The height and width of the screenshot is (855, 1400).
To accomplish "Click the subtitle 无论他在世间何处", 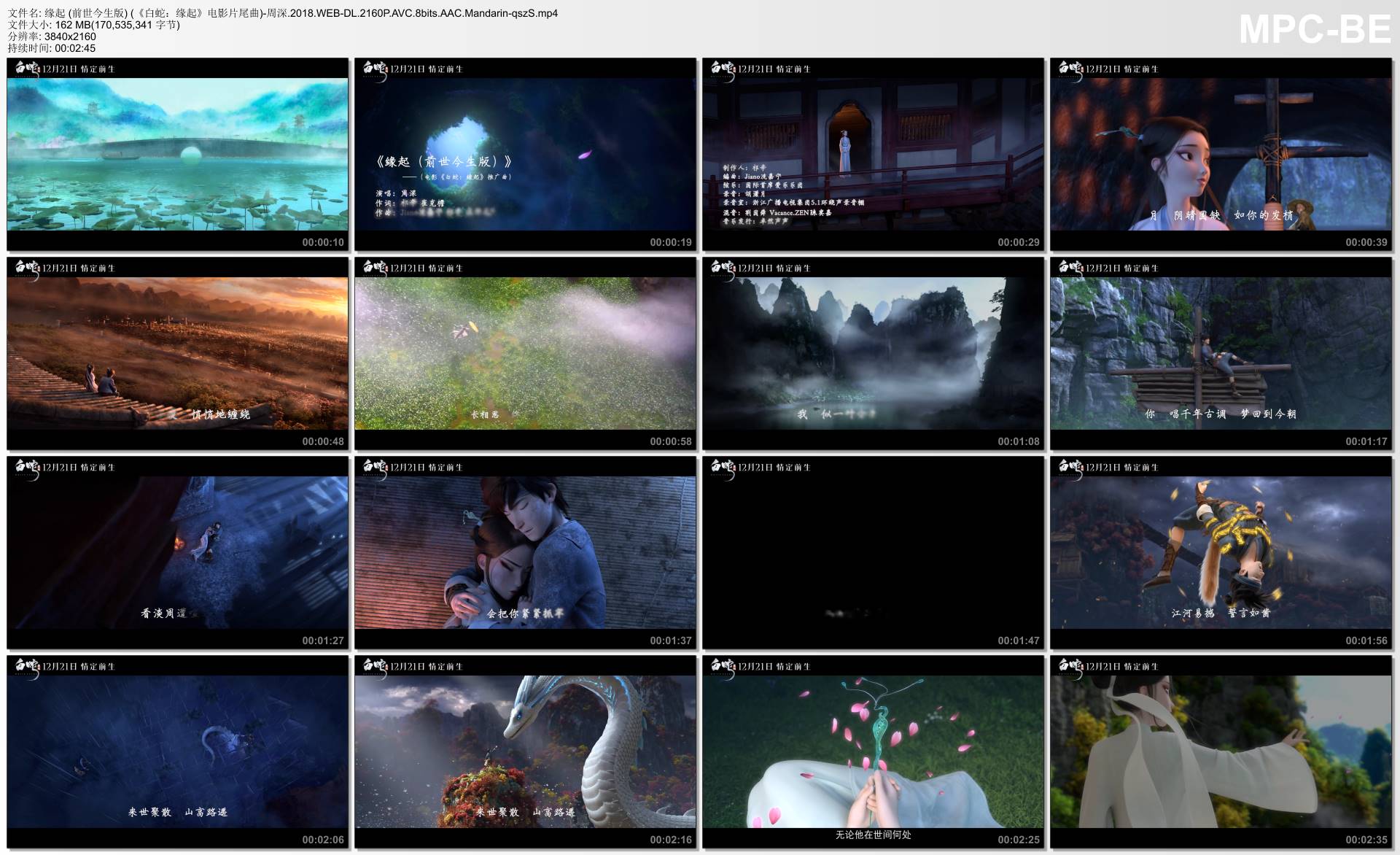I will 873,835.
